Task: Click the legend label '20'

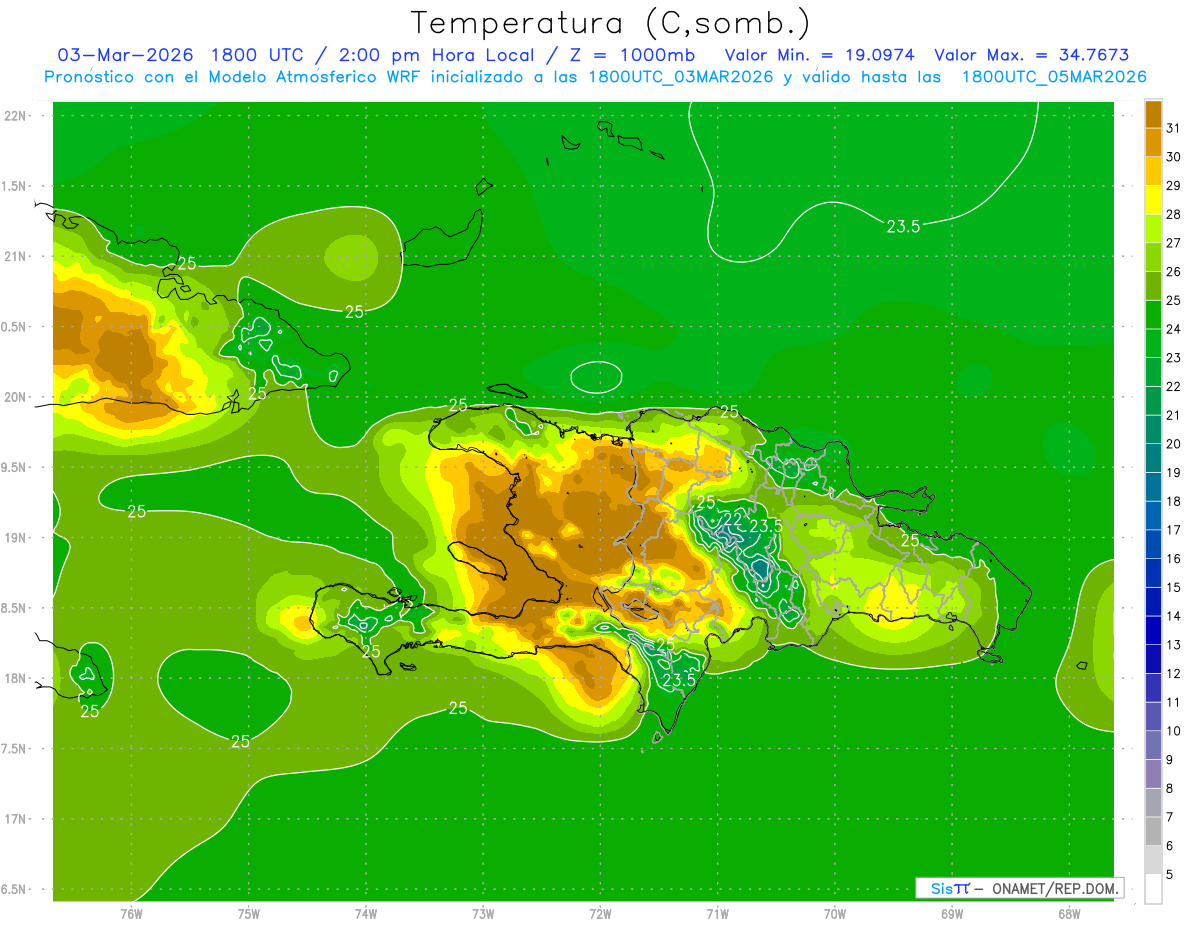Action: coord(1173,443)
